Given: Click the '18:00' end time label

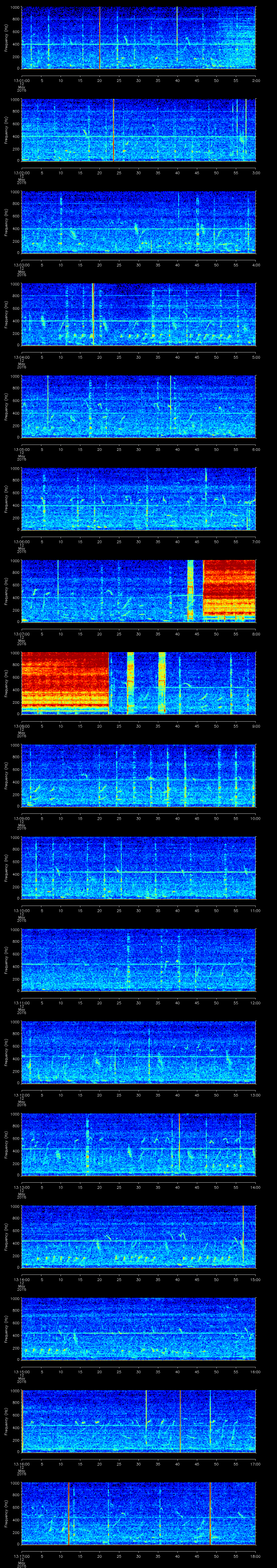Looking at the screenshot, I should point(255,1556).
